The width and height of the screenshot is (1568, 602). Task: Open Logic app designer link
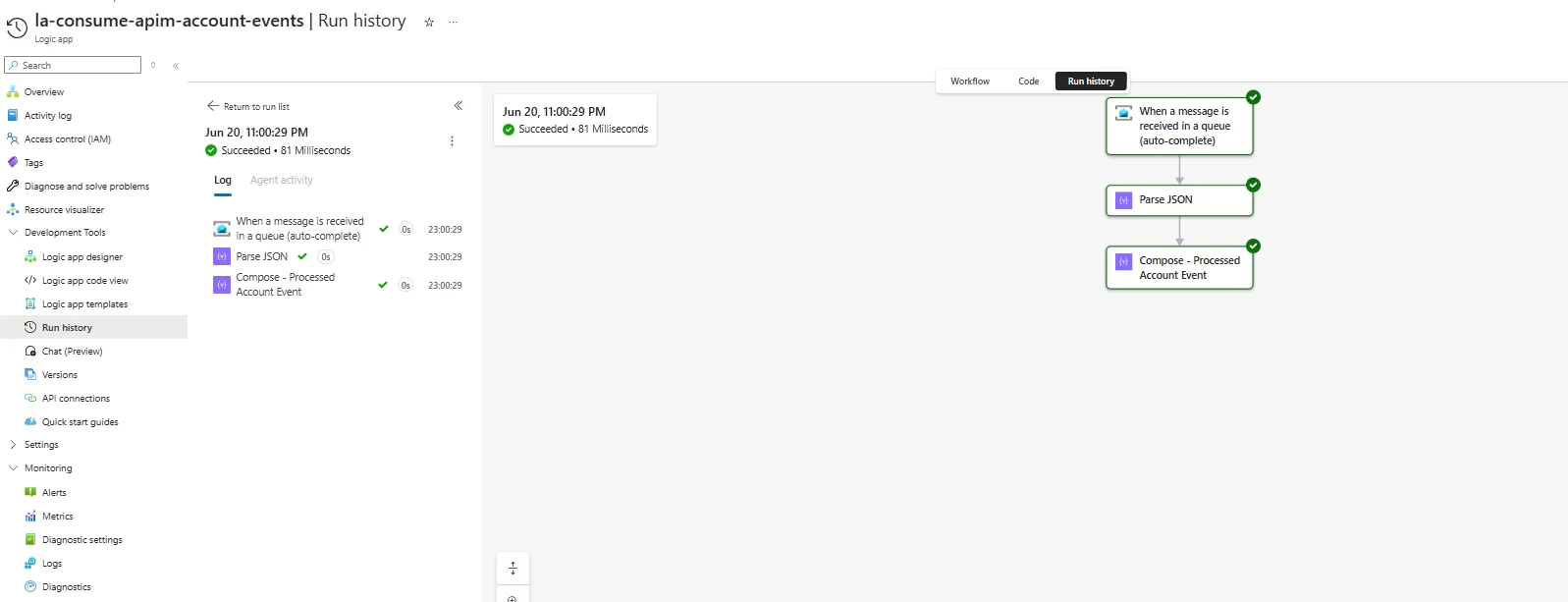82,257
